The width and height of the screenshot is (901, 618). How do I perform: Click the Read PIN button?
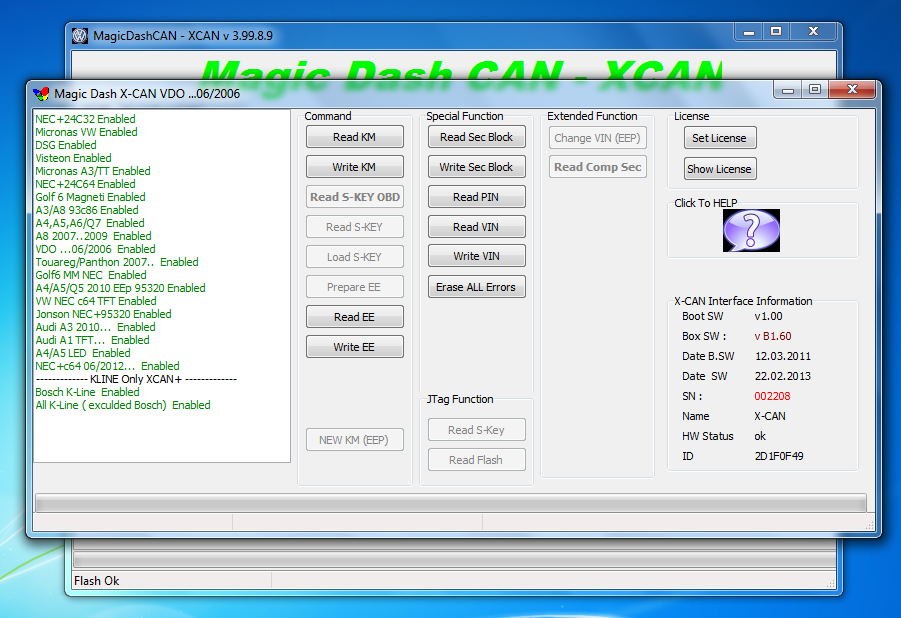point(476,196)
